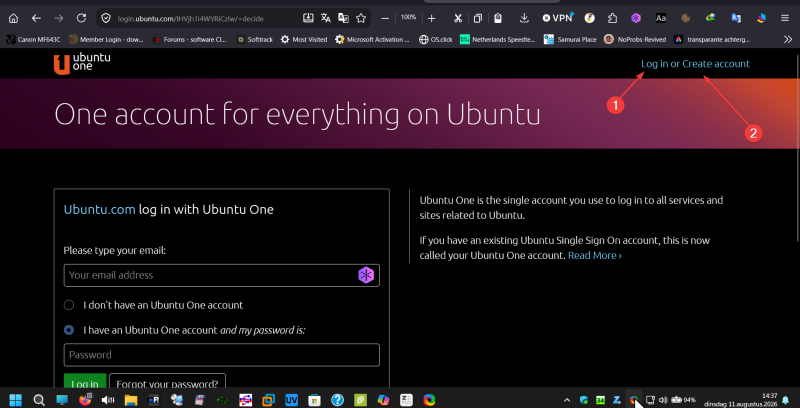Go to the Firefox home page
The height and width of the screenshot is (408, 800).
pos(13,18)
